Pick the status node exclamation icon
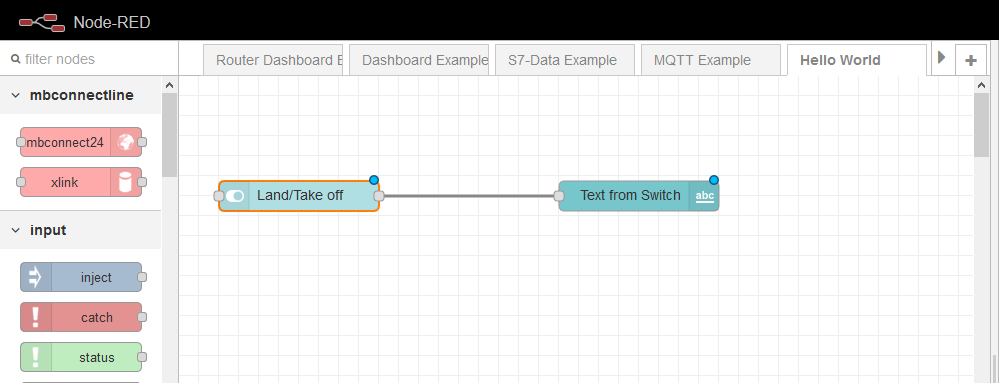 coord(36,357)
